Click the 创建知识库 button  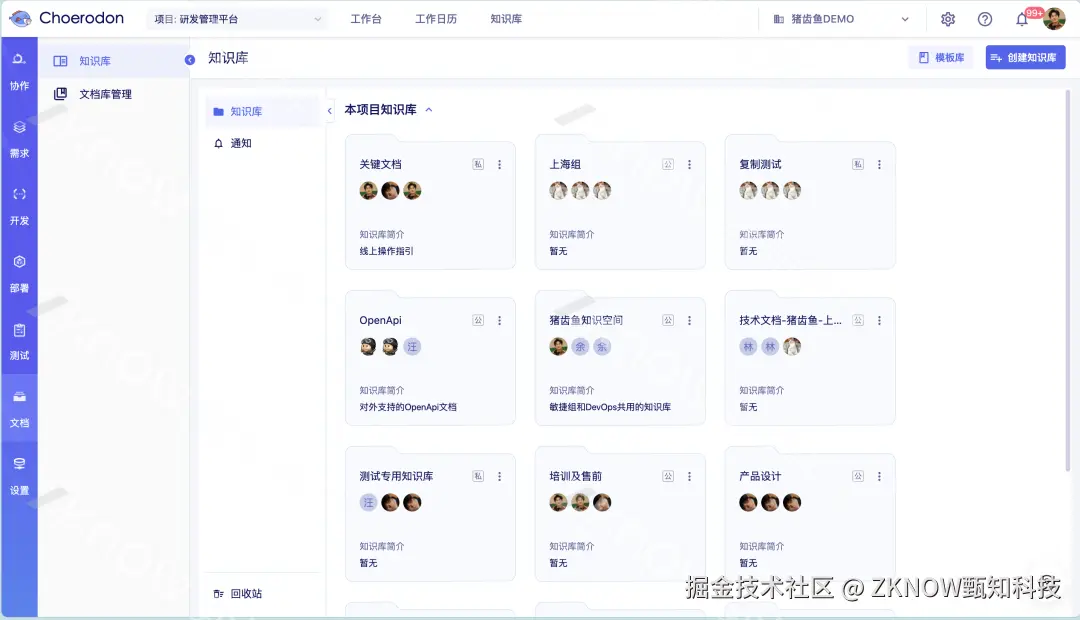(1025, 57)
